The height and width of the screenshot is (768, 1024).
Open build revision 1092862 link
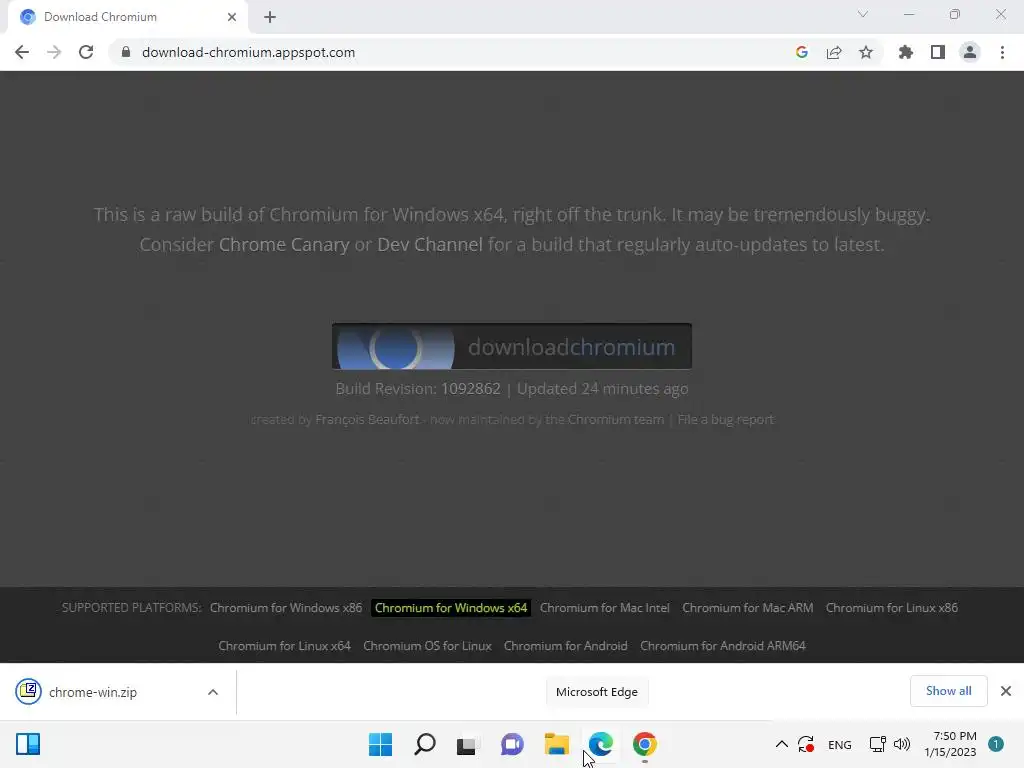[x=471, y=389]
